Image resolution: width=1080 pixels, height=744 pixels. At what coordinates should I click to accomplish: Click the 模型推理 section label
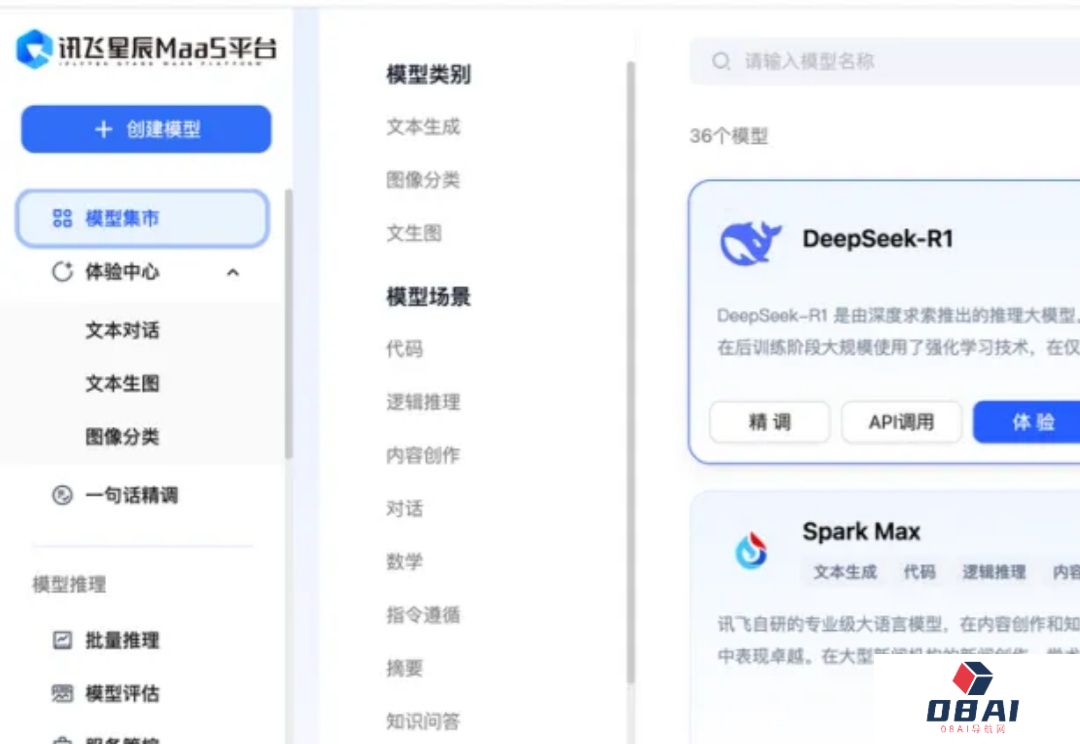69,584
